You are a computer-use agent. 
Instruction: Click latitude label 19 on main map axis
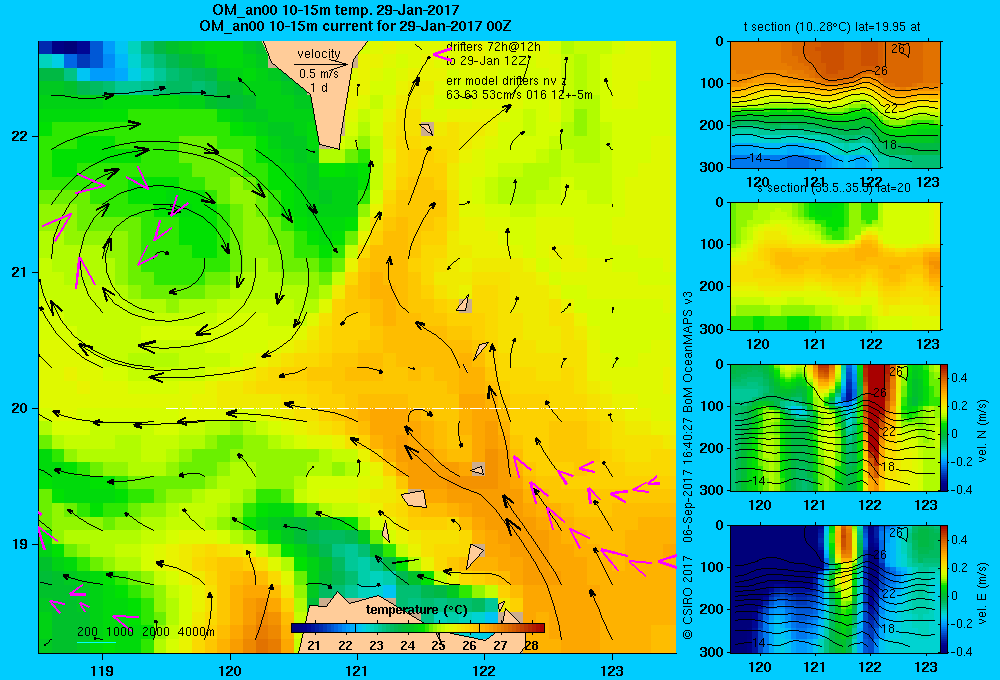point(20,544)
